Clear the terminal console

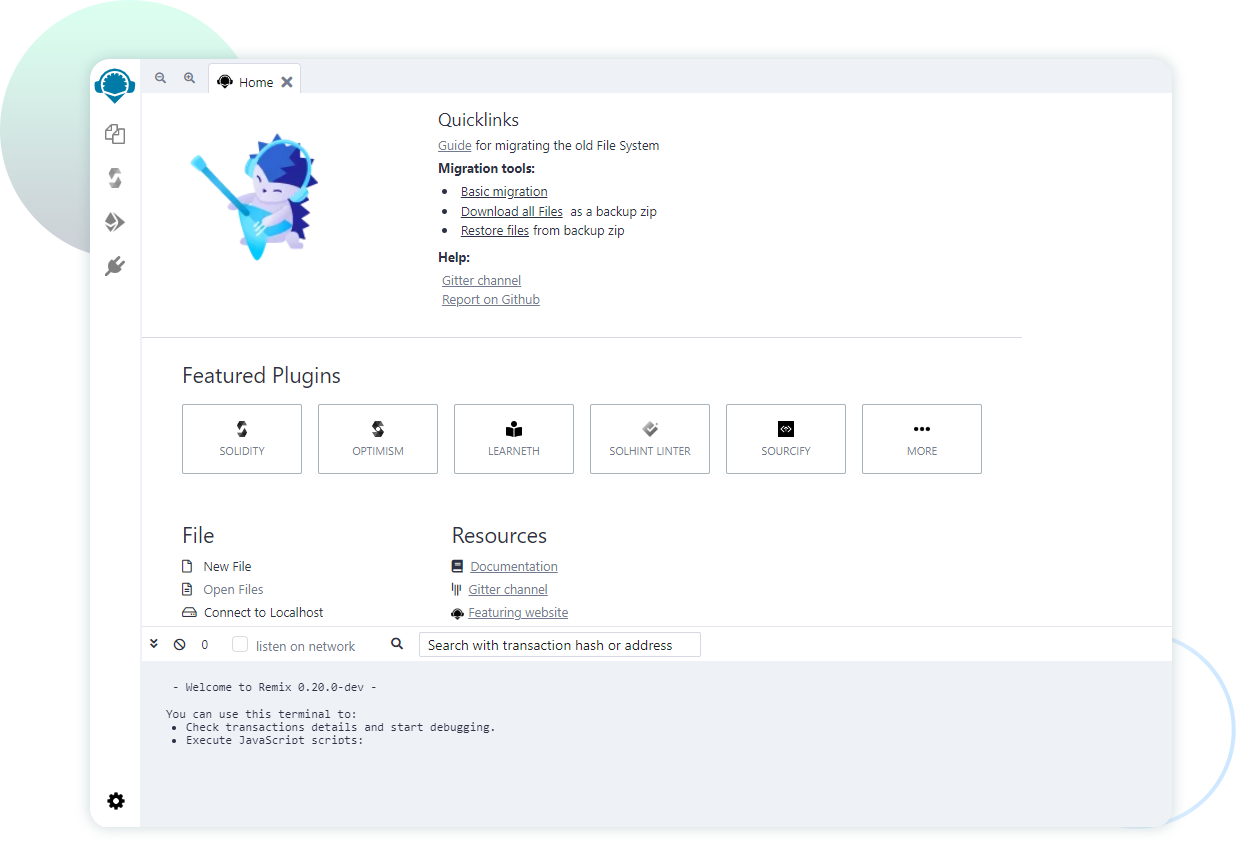[x=179, y=644]
